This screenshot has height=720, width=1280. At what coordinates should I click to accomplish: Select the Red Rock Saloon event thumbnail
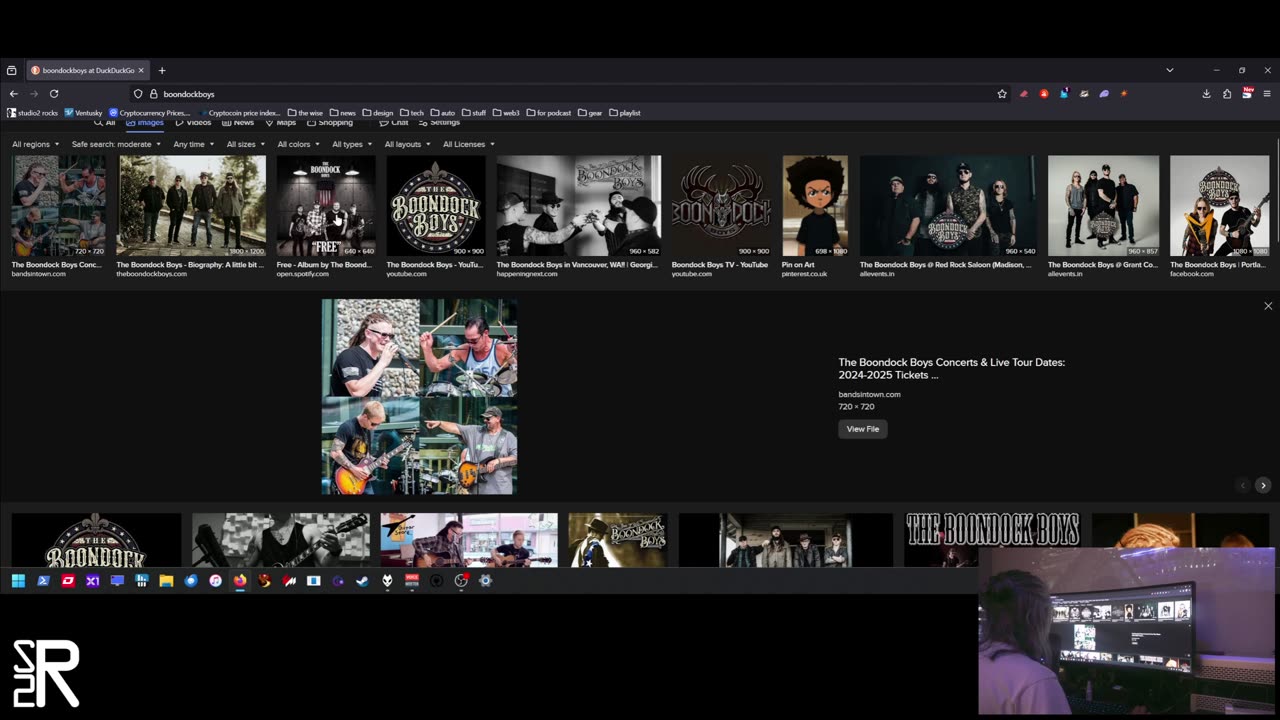(x=948, y=206)
